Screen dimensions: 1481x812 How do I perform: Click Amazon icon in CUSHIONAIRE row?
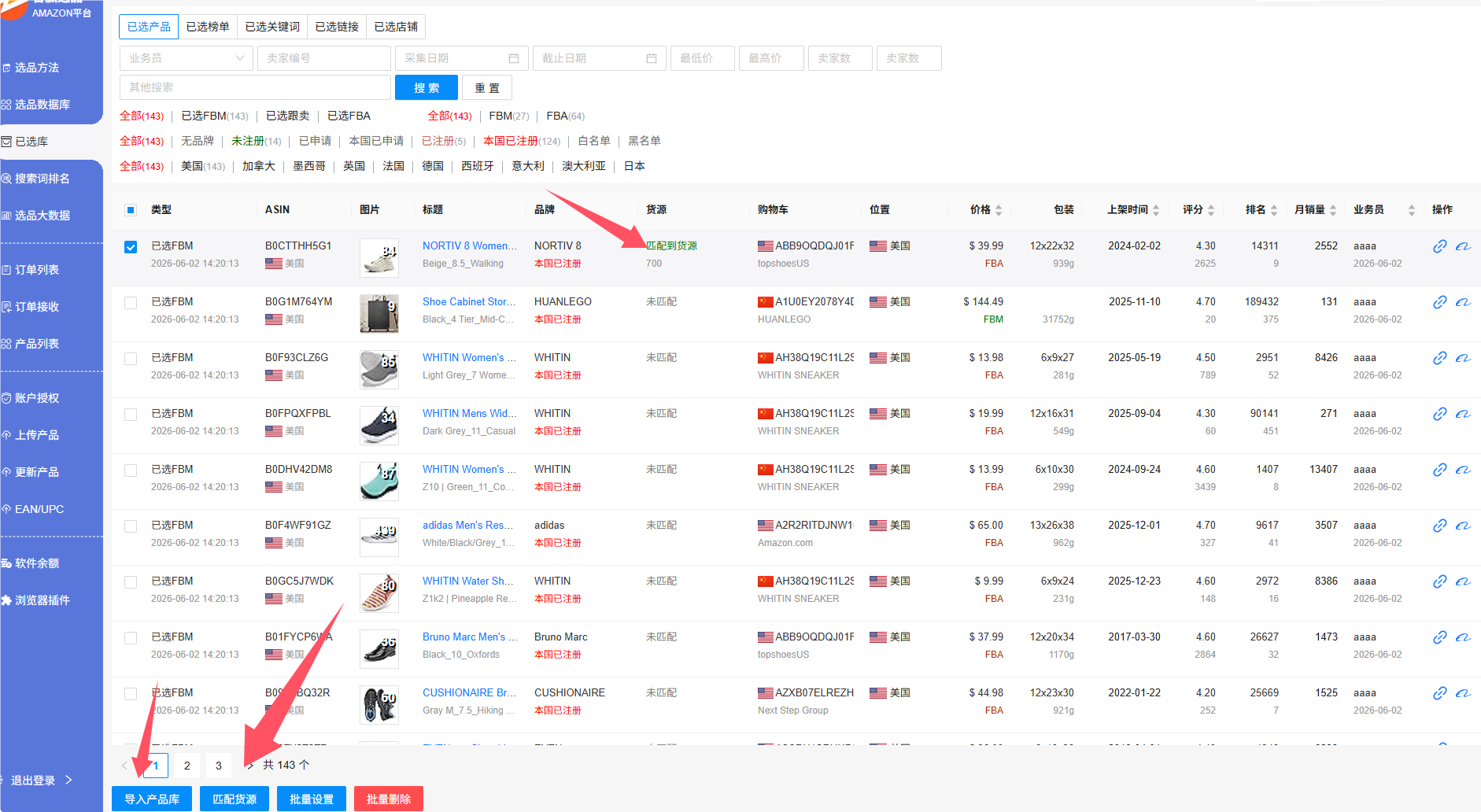pyautogui.click(x=1463, y=693)
